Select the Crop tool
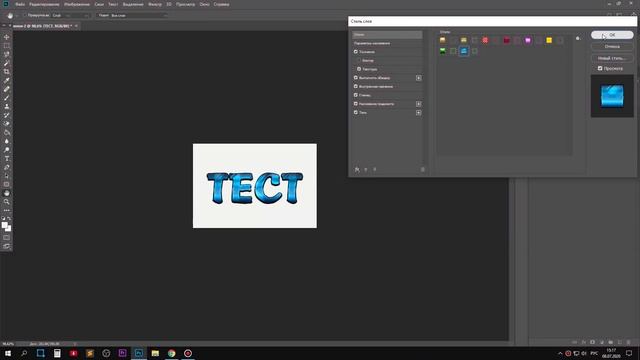The image size is (640, 360). tap(7, 71)
